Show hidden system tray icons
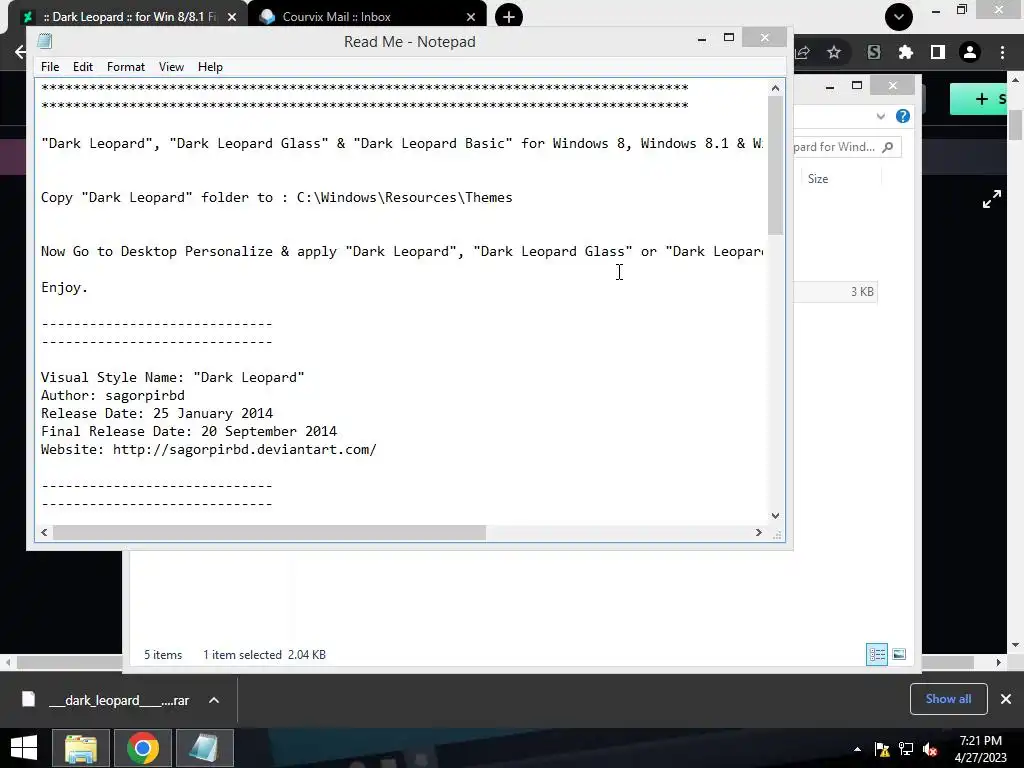This screenshot has width=1024, height=768. 857,749
